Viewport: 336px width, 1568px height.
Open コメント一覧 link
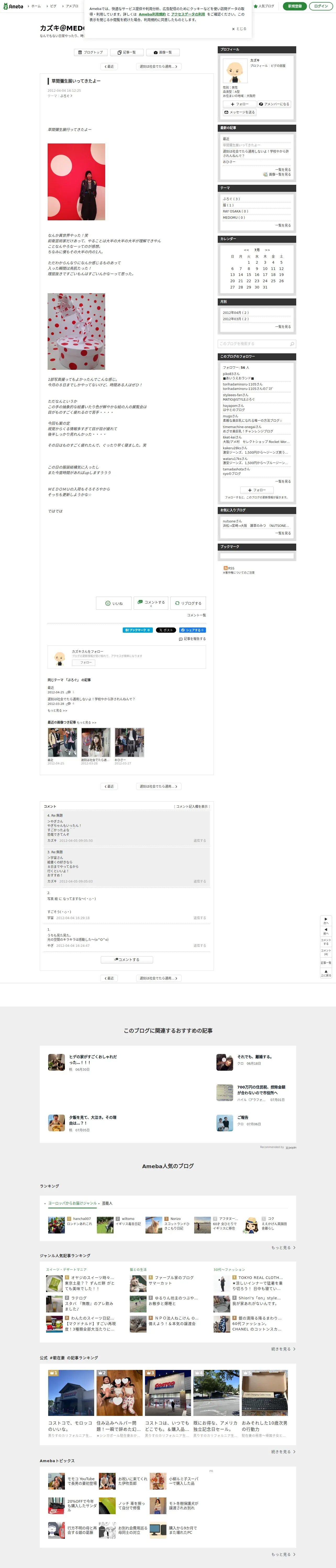pyautogui.click(x=196, y=615)
